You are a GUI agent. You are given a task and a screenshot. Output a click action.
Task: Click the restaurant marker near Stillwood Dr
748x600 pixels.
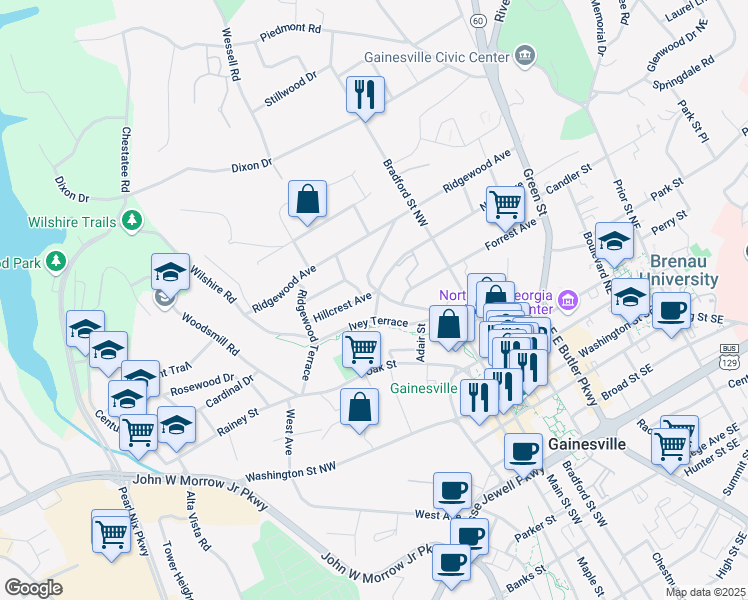(x=364, y=96)
